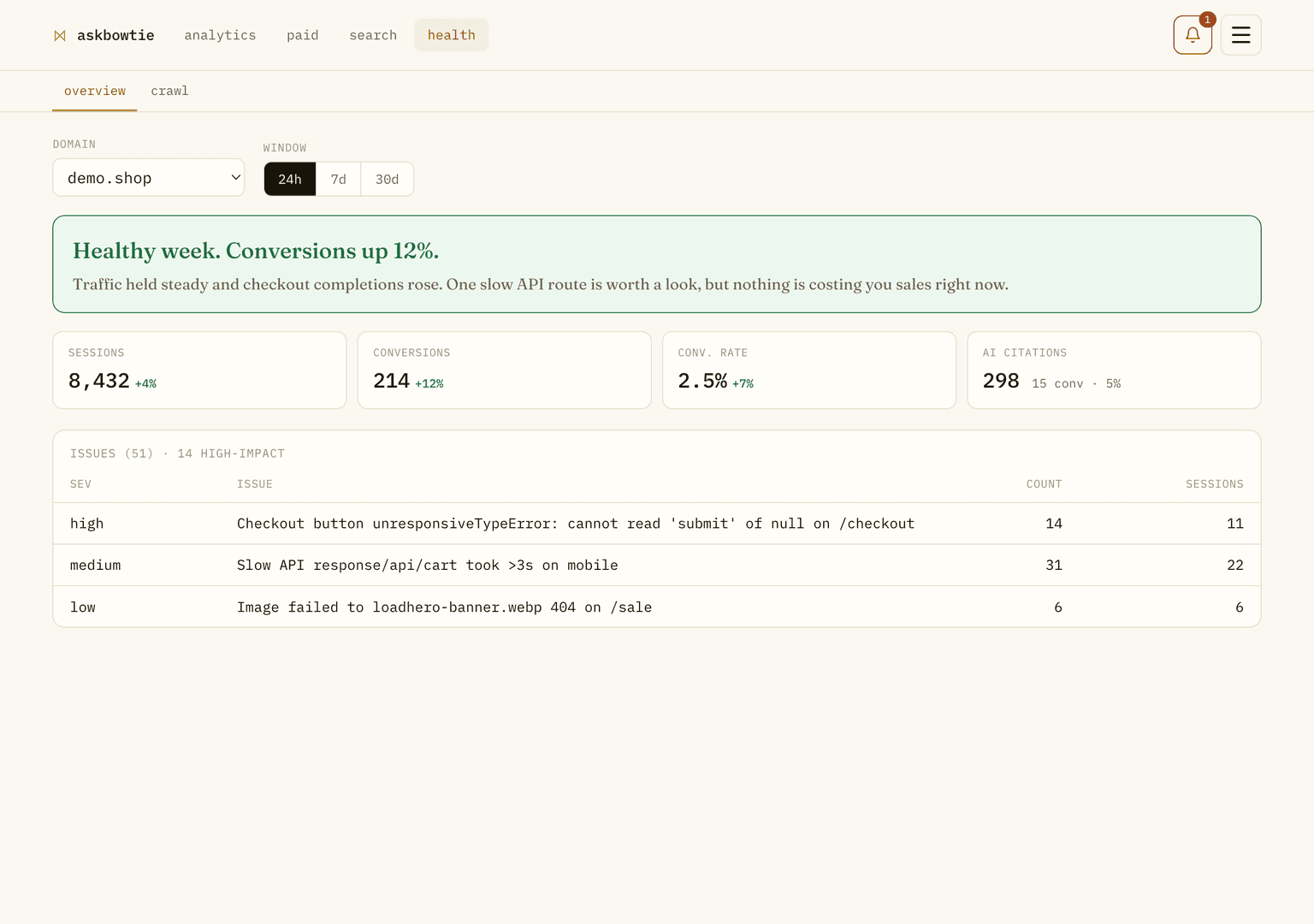Click the askbowtie brand name

click(x=115, y=35)
